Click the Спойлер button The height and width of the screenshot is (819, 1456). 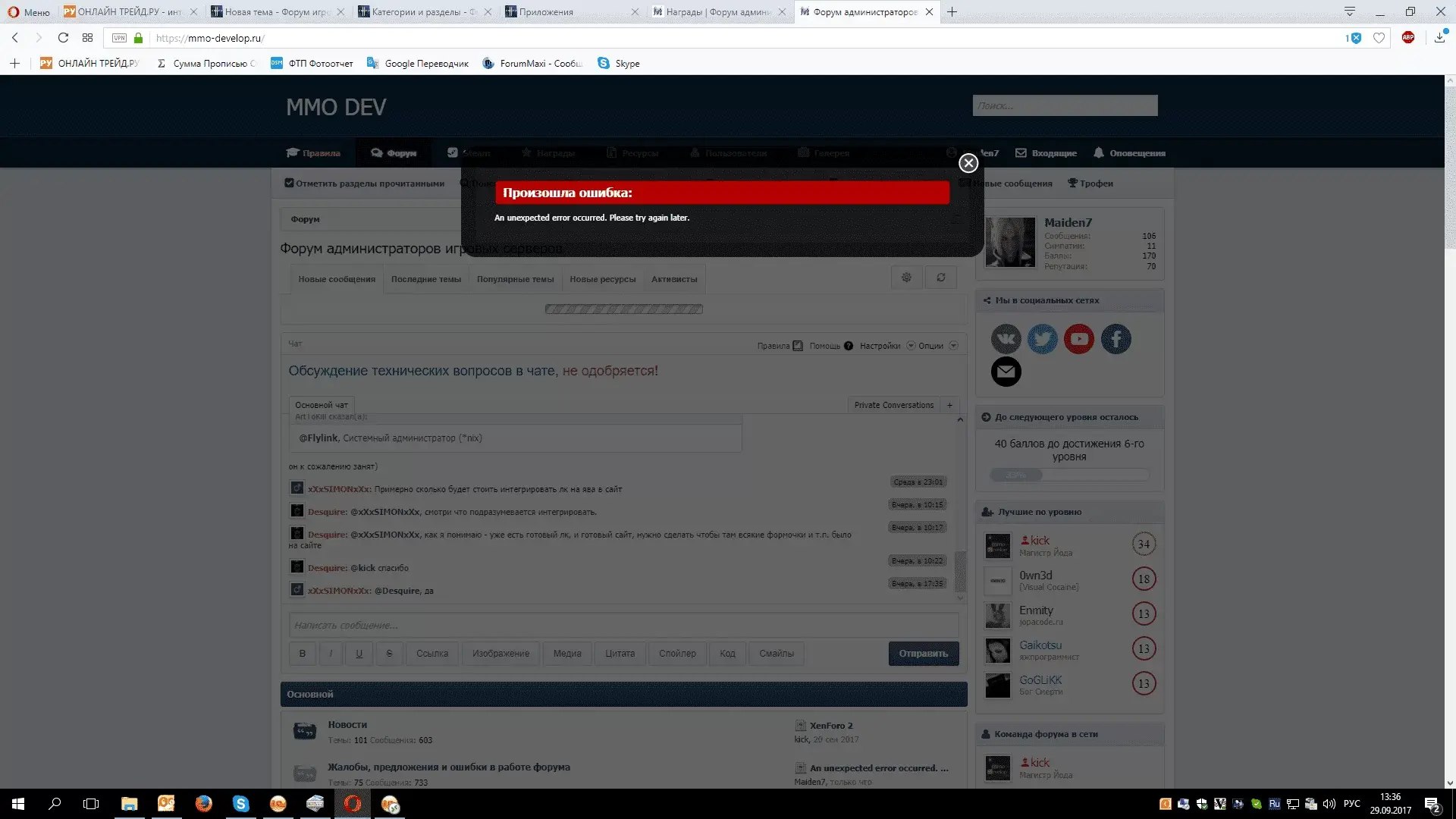(677, 653)
